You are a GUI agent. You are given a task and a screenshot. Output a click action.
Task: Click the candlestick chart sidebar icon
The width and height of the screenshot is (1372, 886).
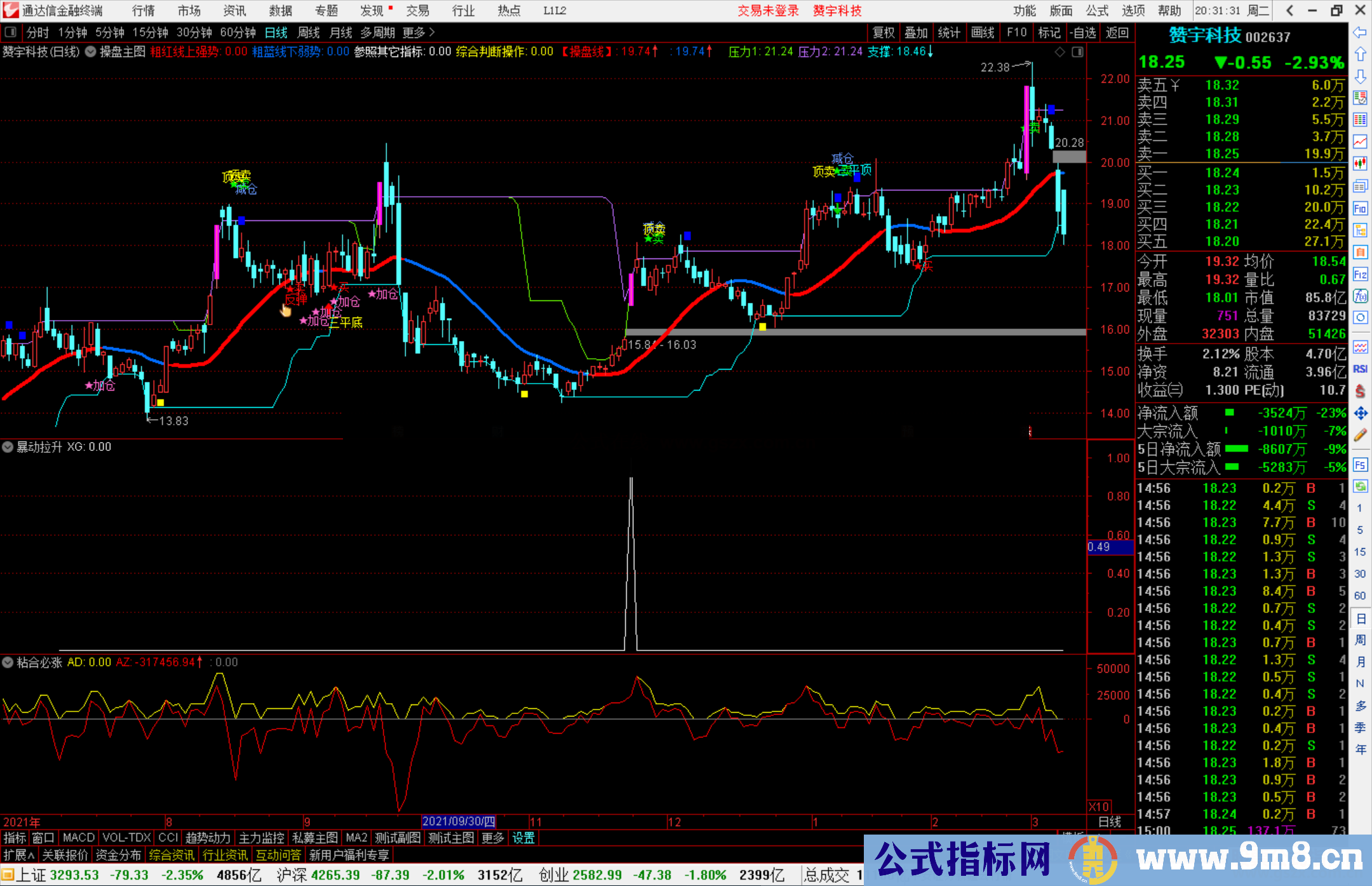[1360, 163]
